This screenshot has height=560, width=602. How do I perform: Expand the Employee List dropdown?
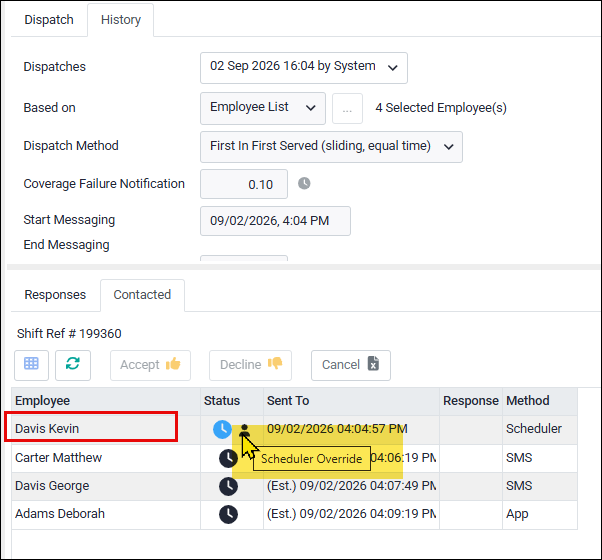pyautogui.click(x=263, y=108)
